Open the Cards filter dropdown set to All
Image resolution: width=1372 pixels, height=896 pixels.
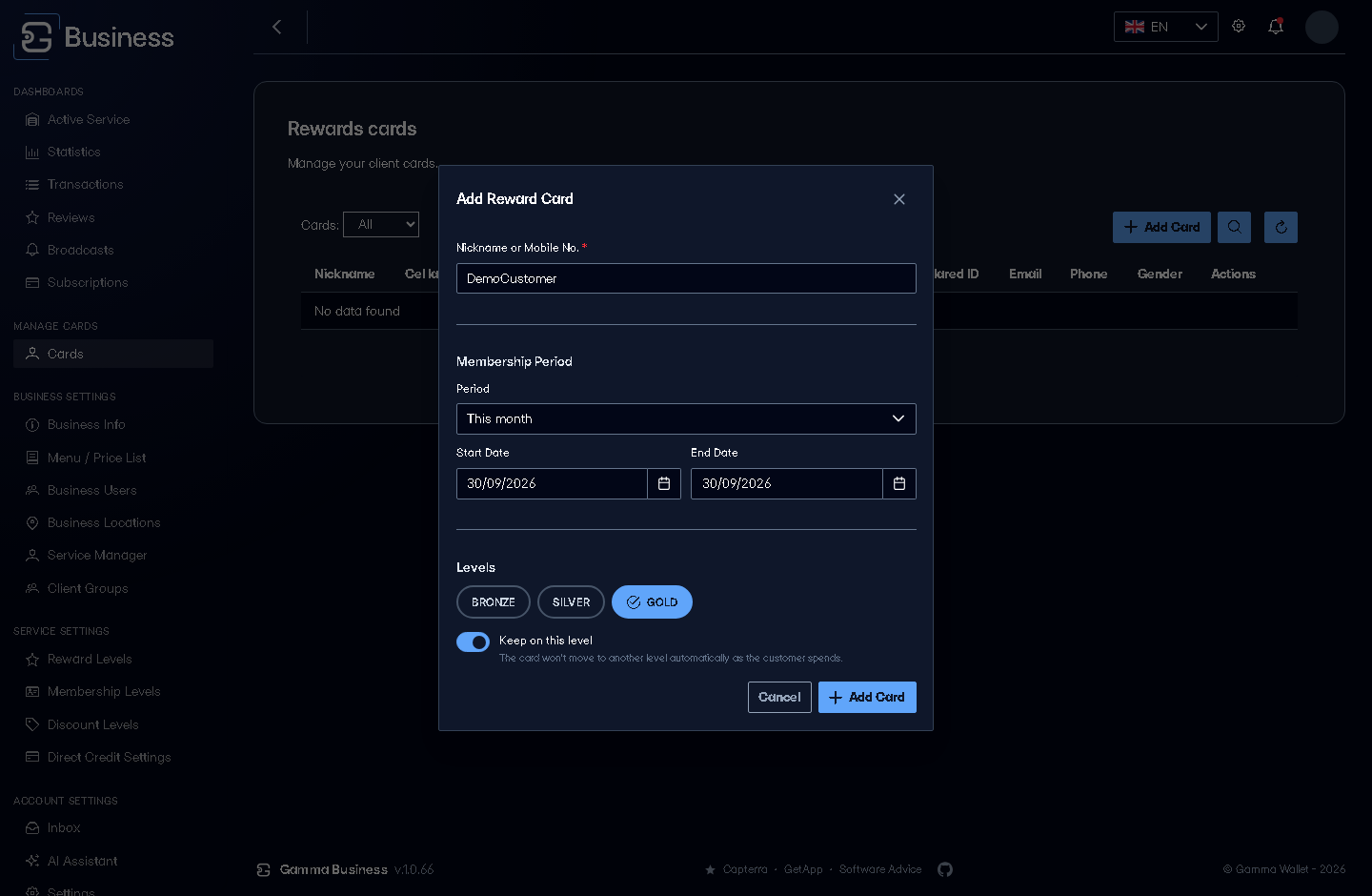(381, 225)
